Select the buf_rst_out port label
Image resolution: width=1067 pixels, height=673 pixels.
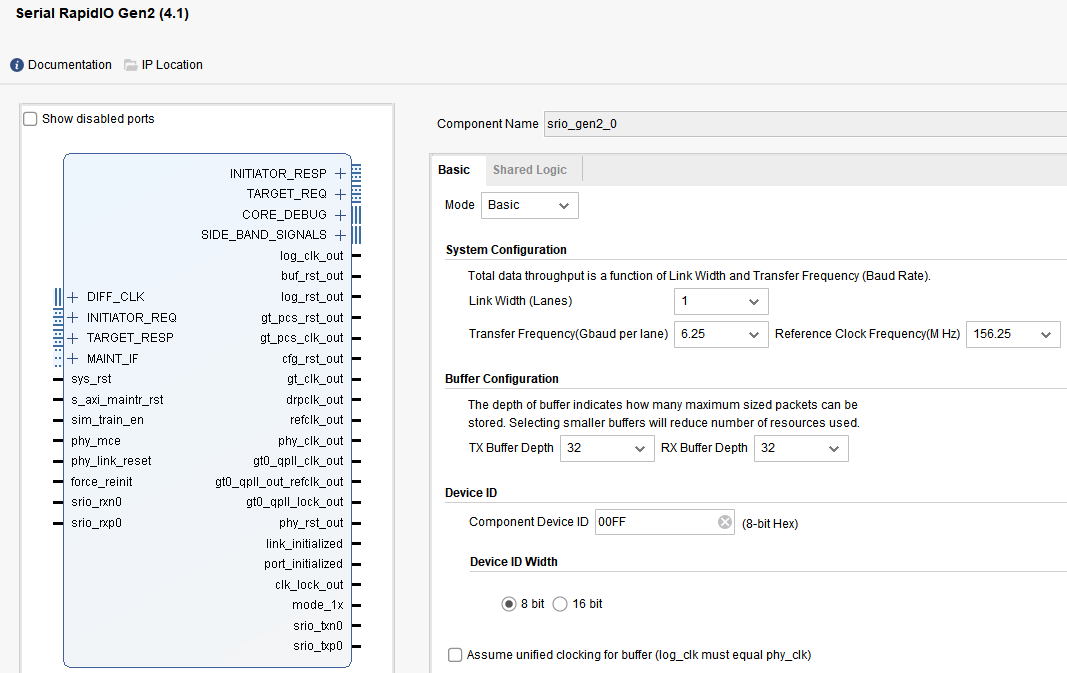click(x=312, y=276)
